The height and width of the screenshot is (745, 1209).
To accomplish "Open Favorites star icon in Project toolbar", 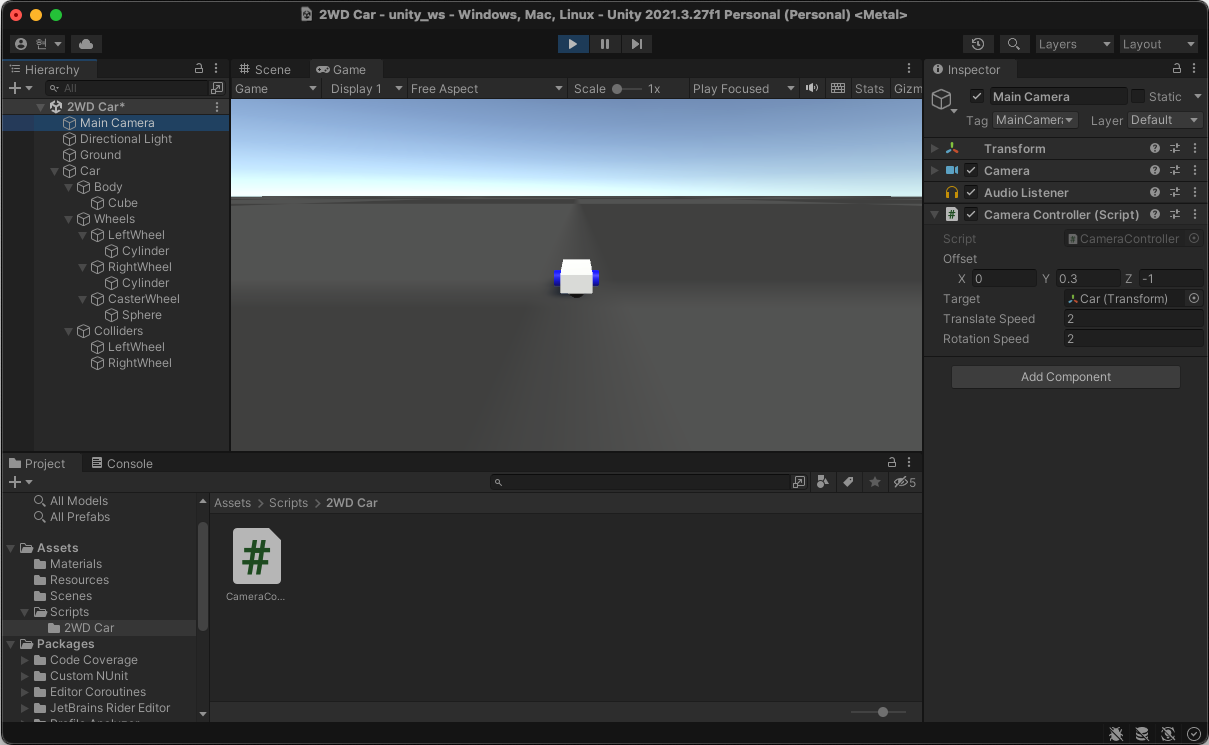I will (x=875, y=482).
